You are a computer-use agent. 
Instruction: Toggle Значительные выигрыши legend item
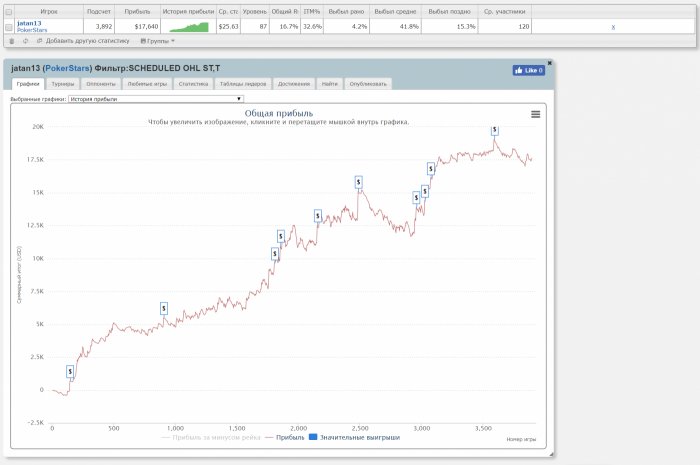(x=354, y=437)
